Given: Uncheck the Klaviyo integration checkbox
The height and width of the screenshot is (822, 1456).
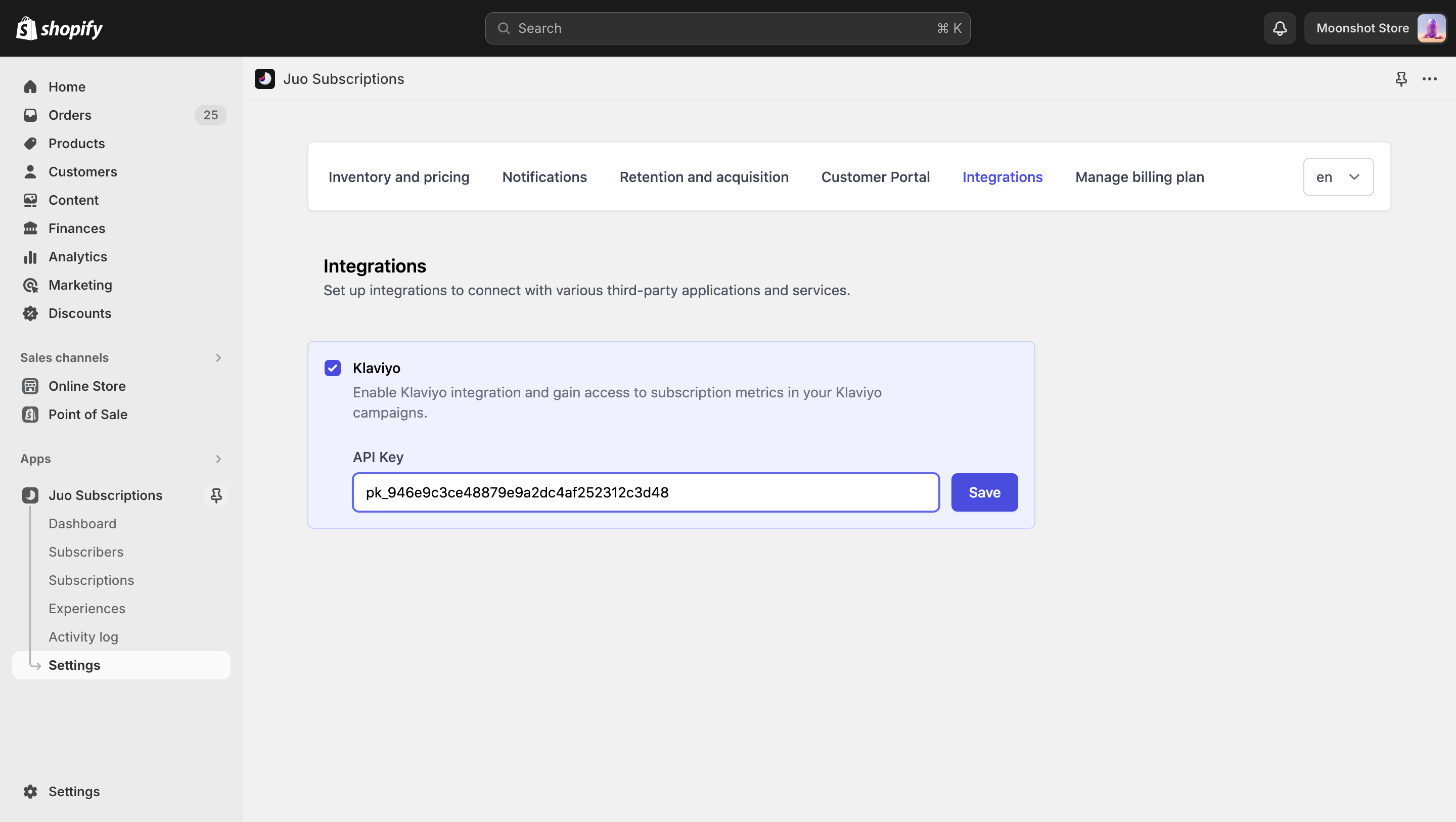Looking at the screenshot, I should coord(332,368).
